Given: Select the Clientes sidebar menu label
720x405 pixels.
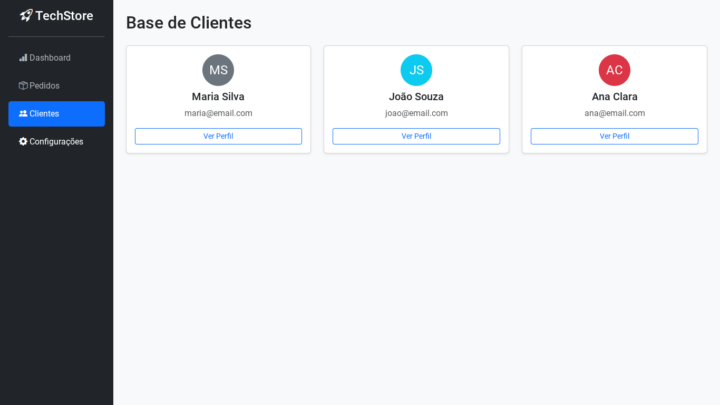Looking at the screenshot, I should [x=45, y=114].
